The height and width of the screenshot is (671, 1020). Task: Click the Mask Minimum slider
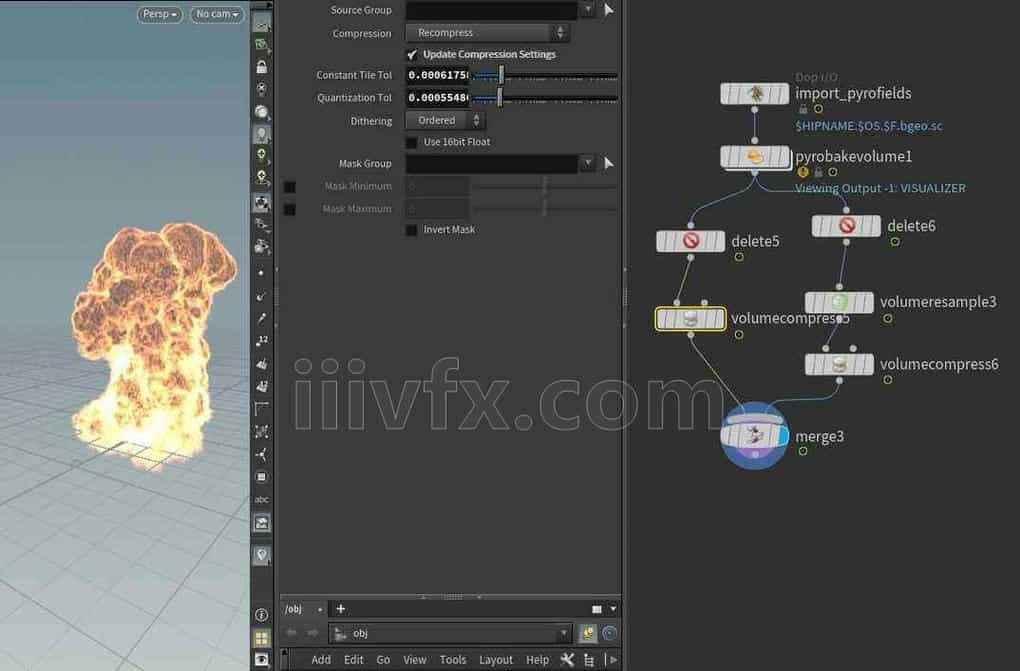click(x=545, y=187)
